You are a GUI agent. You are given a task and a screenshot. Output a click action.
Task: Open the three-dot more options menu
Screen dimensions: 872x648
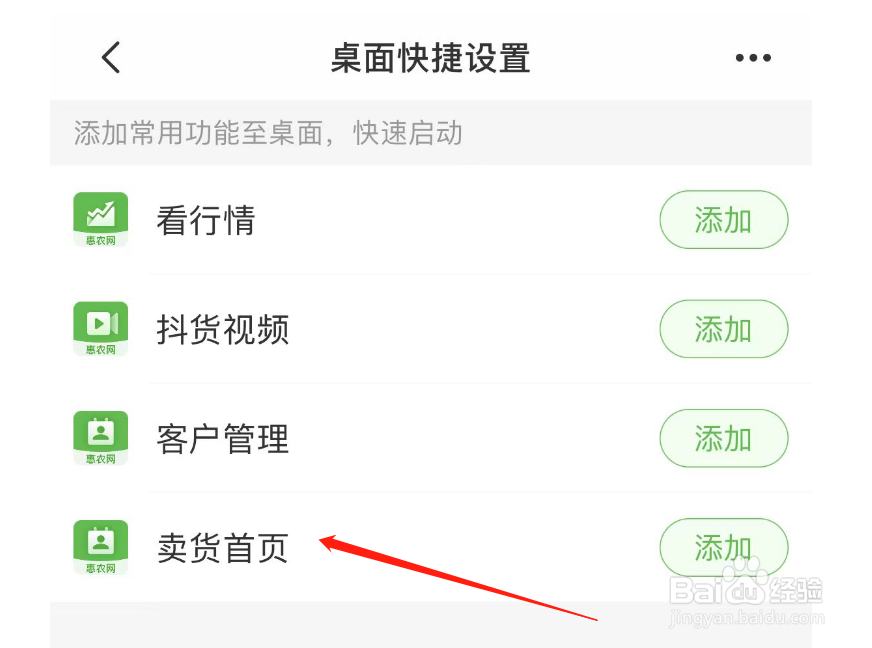pos(753,57)
